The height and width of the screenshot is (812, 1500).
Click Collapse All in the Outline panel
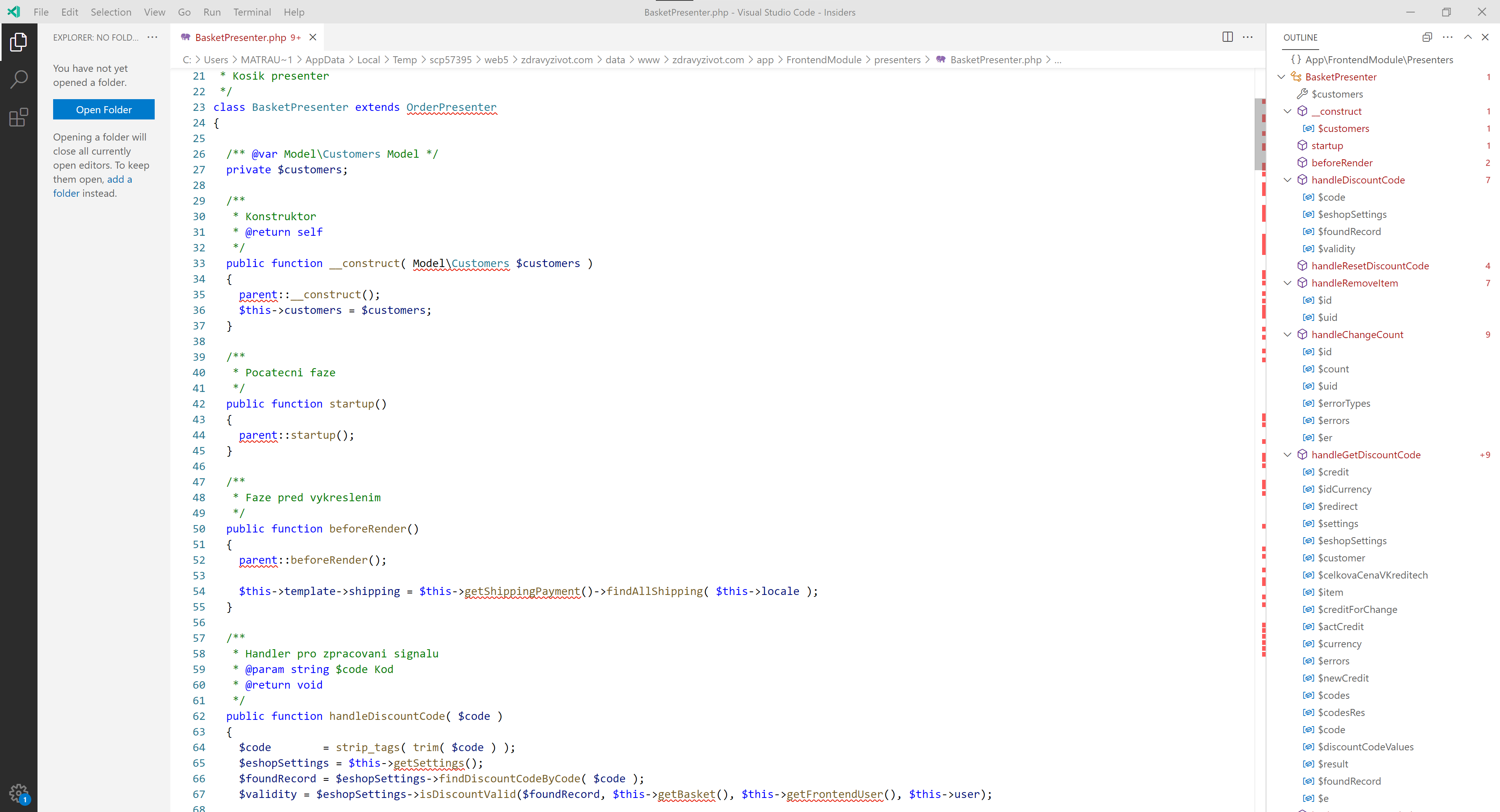point(1427,37)
